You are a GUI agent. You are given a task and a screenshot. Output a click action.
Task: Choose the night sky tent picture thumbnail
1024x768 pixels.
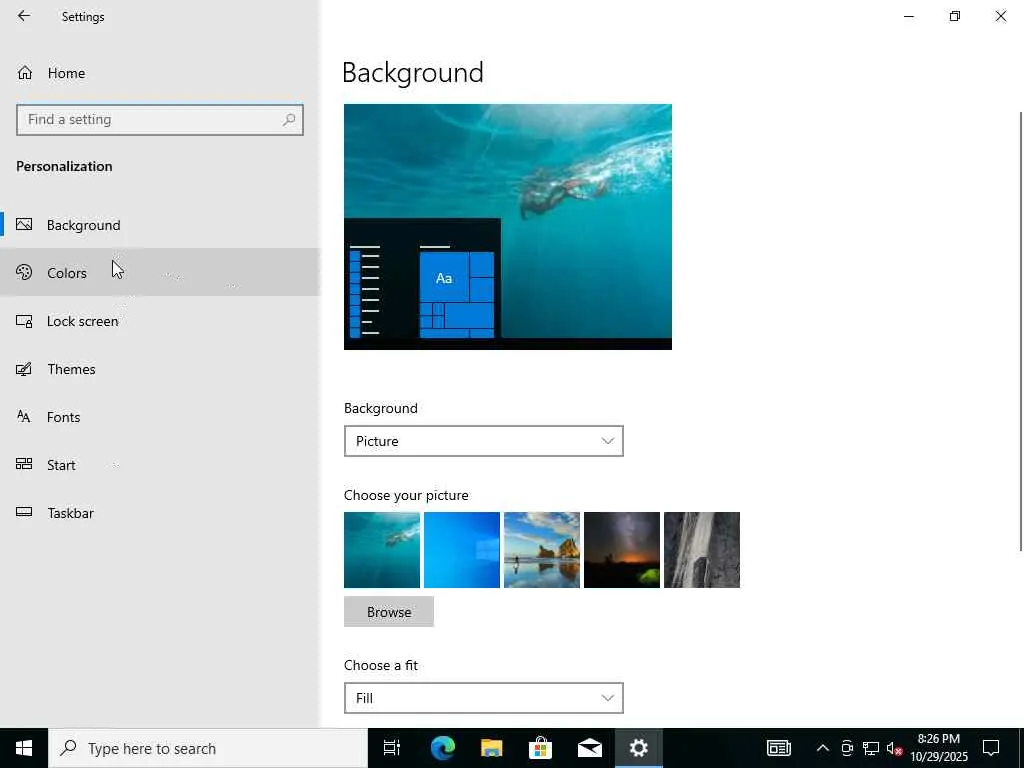tap(622, 550)
